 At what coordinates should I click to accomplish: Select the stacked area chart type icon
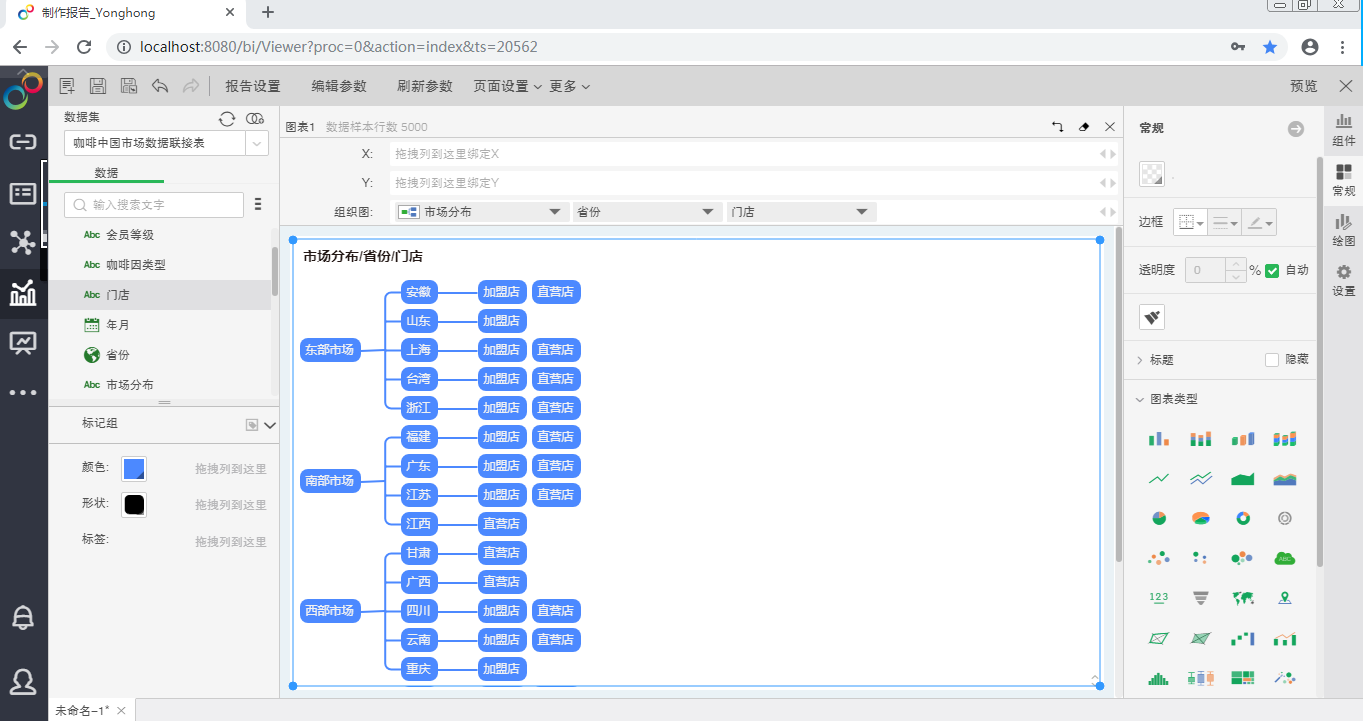(1284, 478)
